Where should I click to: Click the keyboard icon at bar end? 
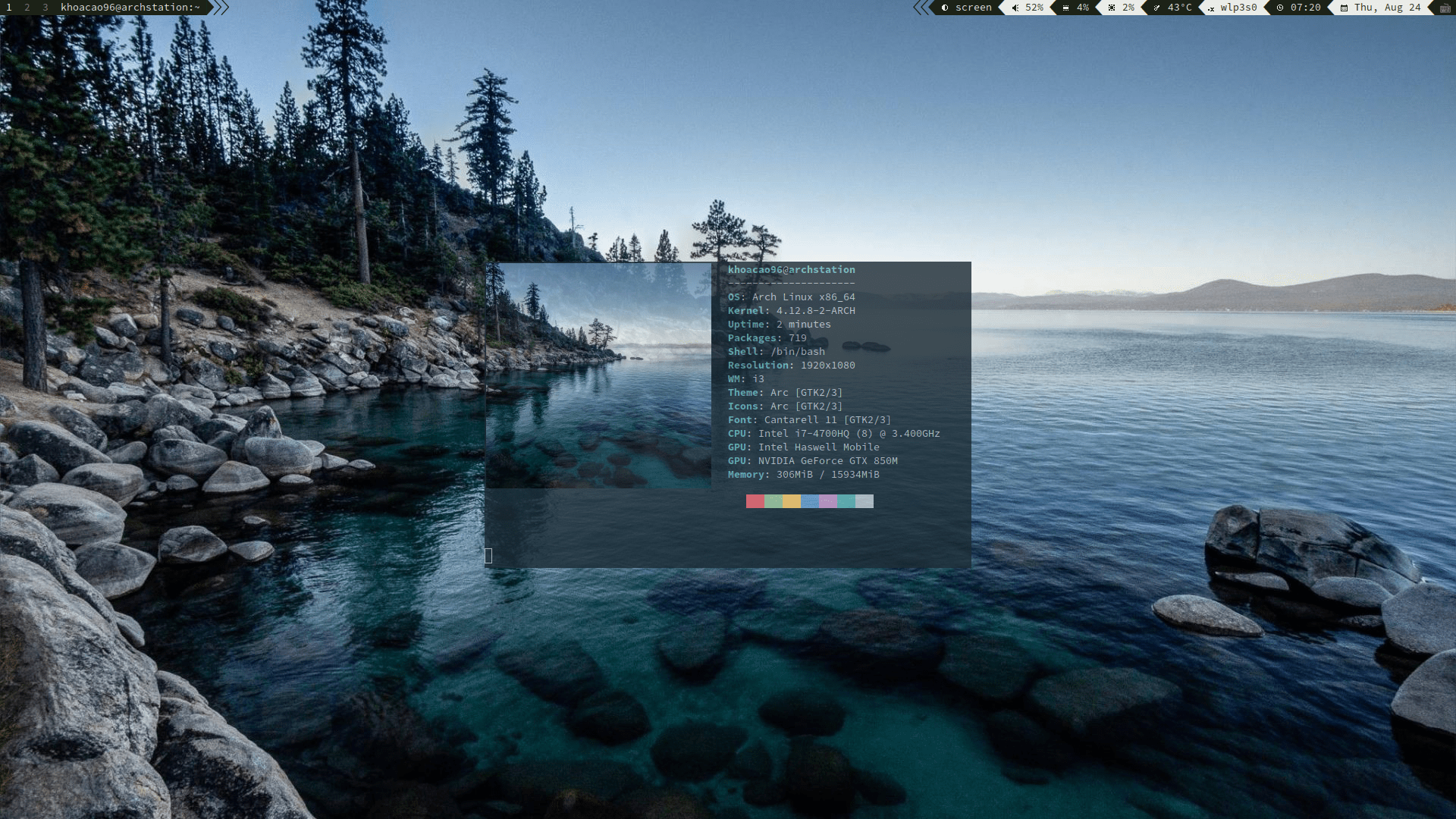pyautogui.click(x=1444, y=8)
